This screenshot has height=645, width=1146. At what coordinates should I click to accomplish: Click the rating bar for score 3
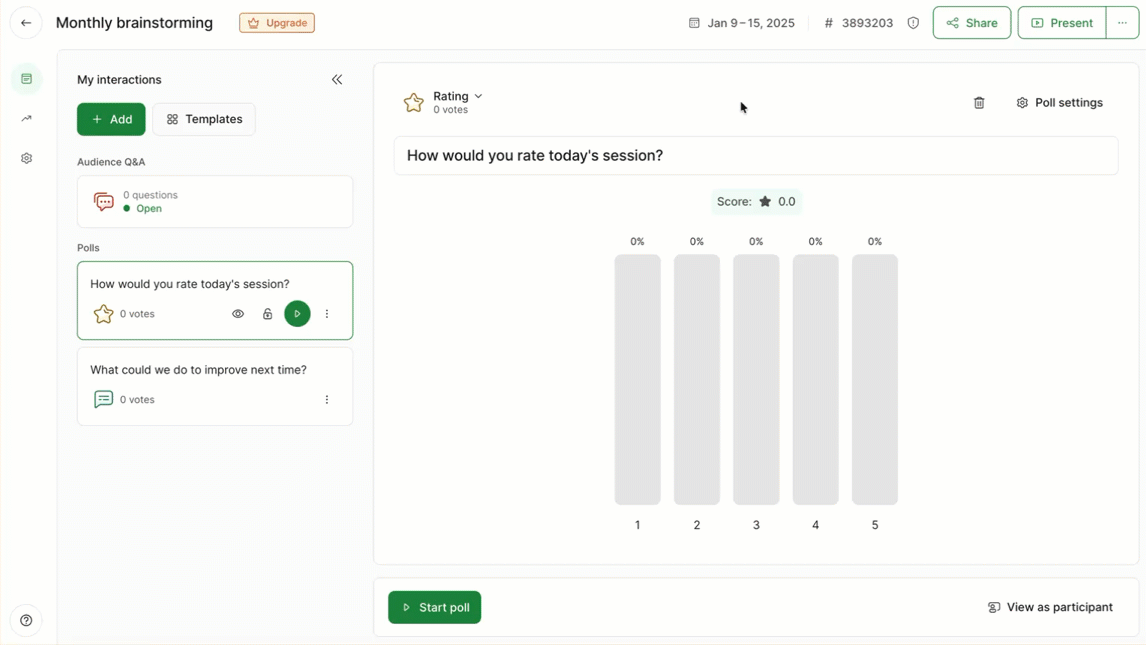click(756, 379)
